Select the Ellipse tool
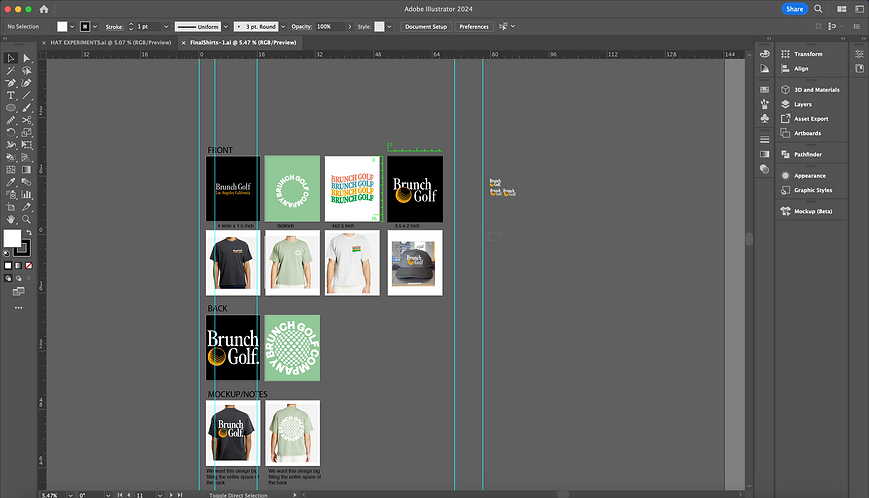The image size is (869, 498). click(x=11, y=107)
